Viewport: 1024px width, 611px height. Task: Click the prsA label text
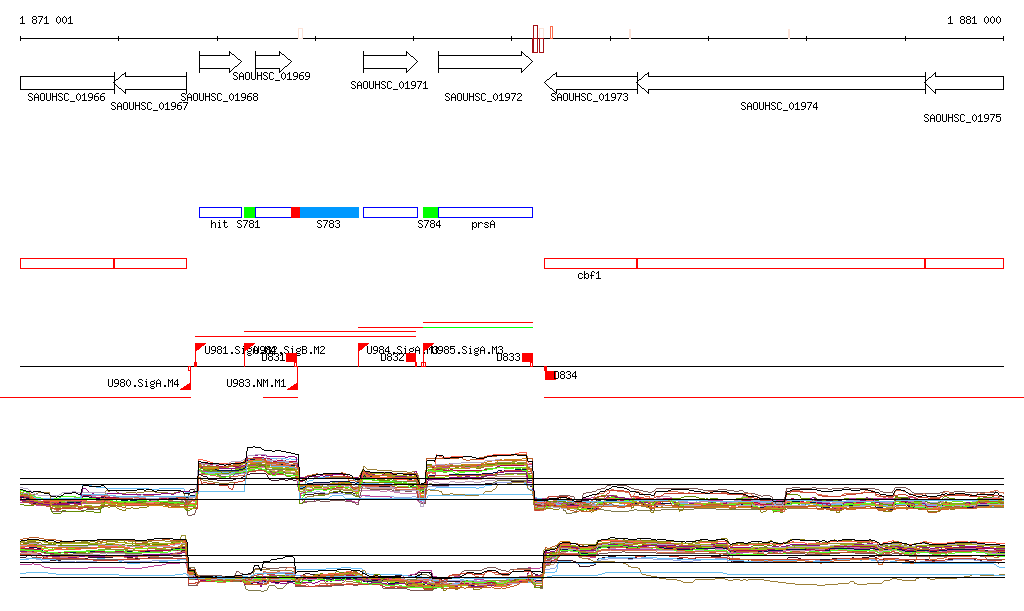click(x=483, y=225)
